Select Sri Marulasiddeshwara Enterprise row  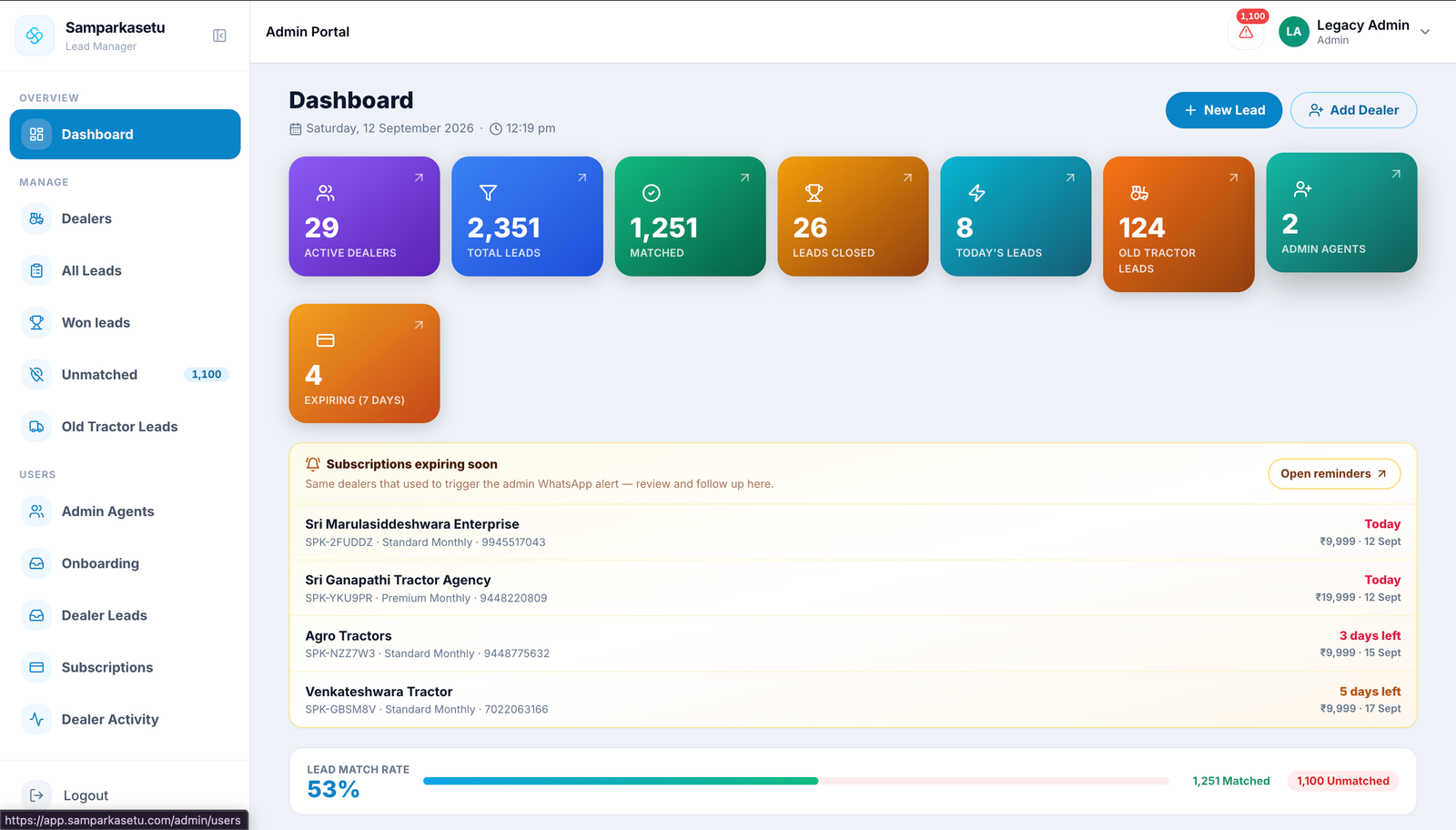853,532
